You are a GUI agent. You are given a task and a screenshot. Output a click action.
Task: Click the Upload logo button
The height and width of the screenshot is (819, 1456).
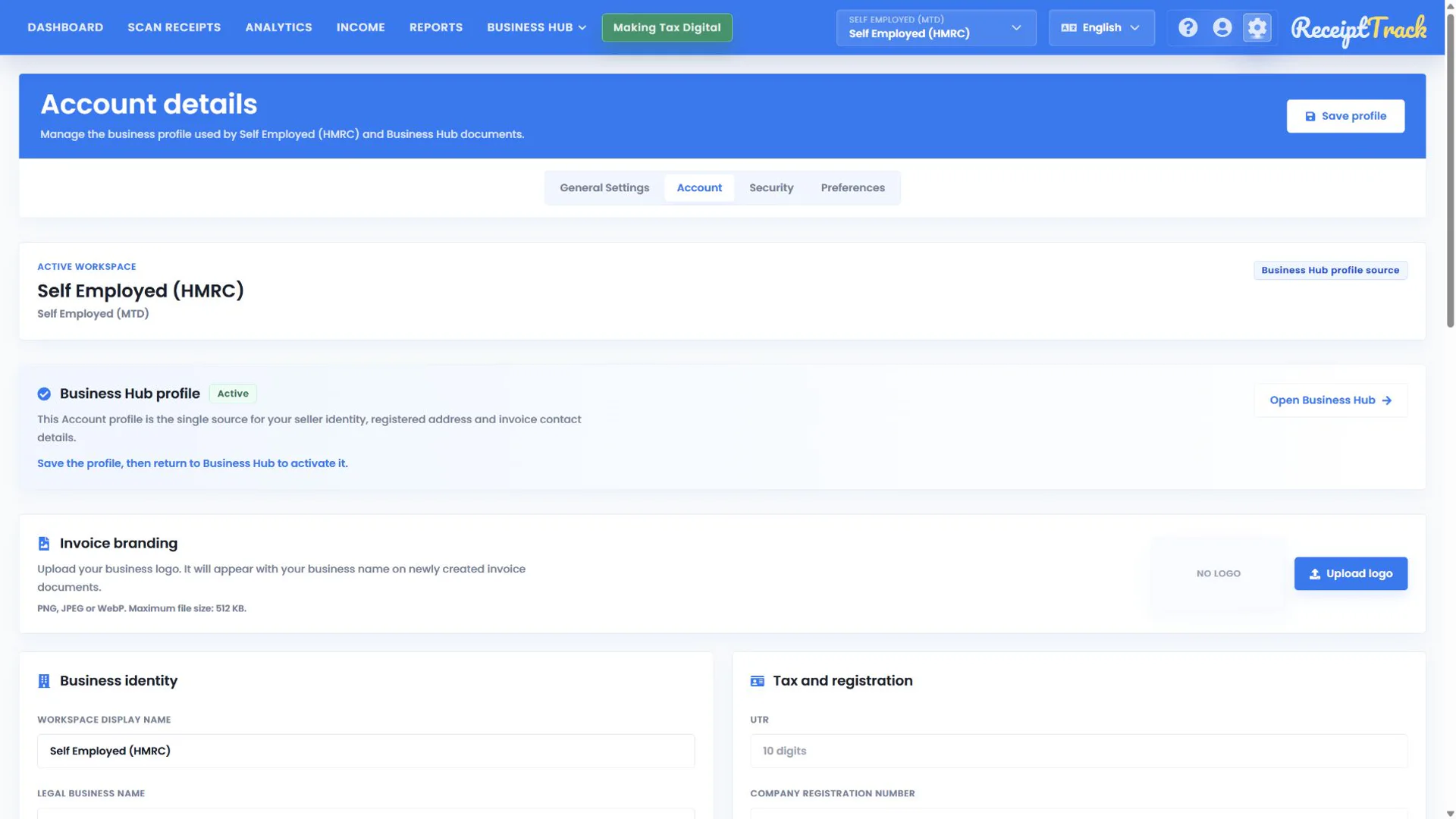(x=1350, y=574)
